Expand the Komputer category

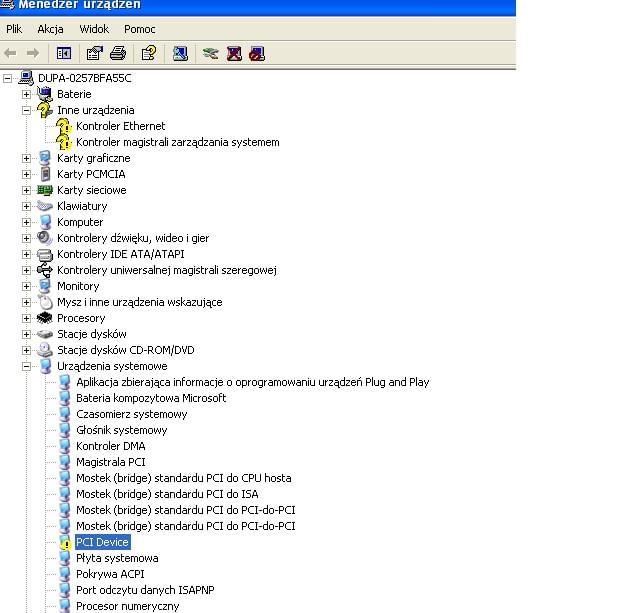coord(27,222)
